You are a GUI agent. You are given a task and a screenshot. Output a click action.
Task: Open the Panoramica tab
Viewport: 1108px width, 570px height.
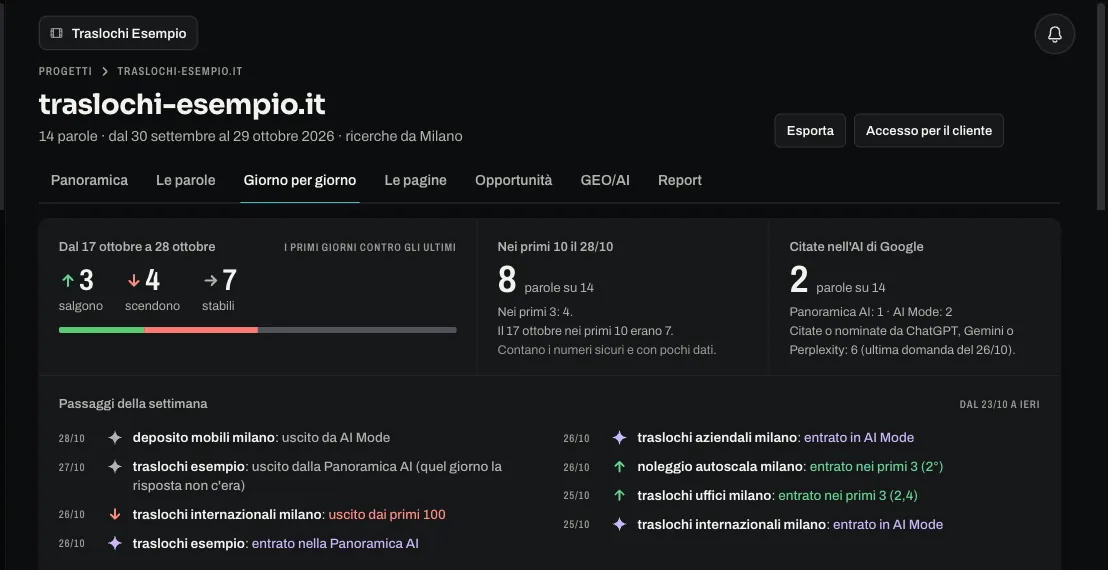coord(89,180)
